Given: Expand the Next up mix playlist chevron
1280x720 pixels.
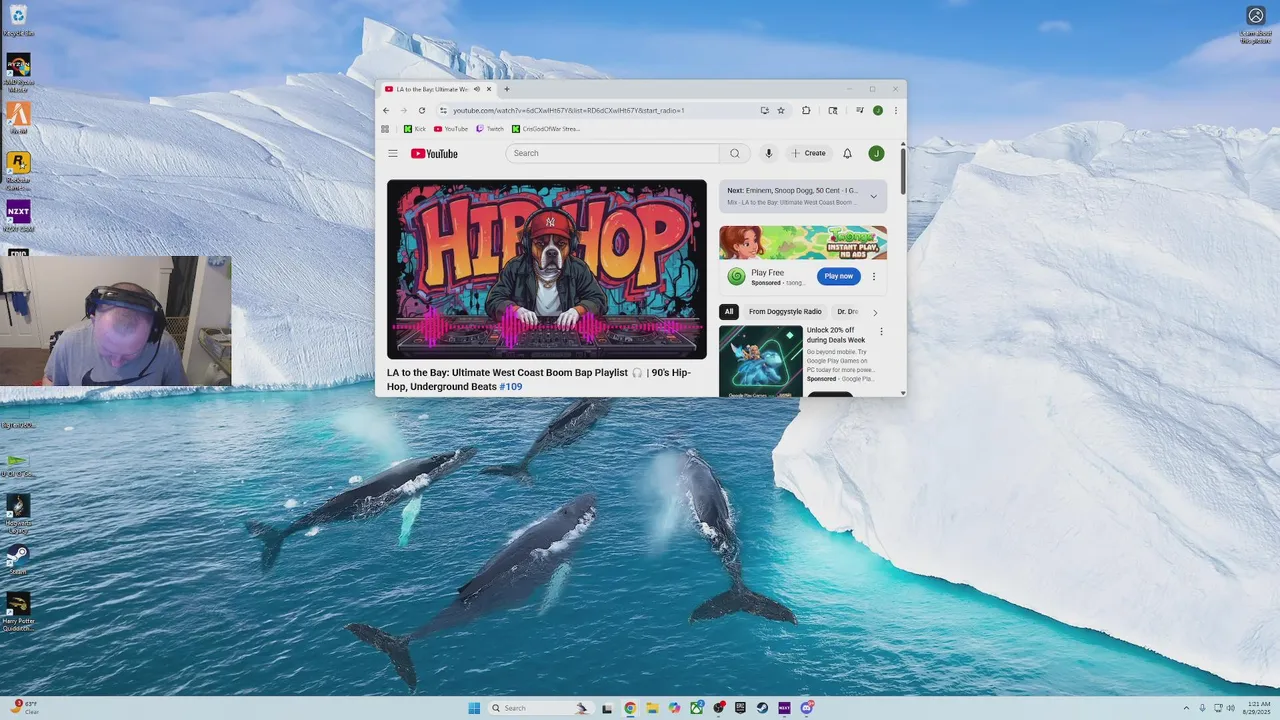Looking at the screenshot, I should tap(873, 196).
